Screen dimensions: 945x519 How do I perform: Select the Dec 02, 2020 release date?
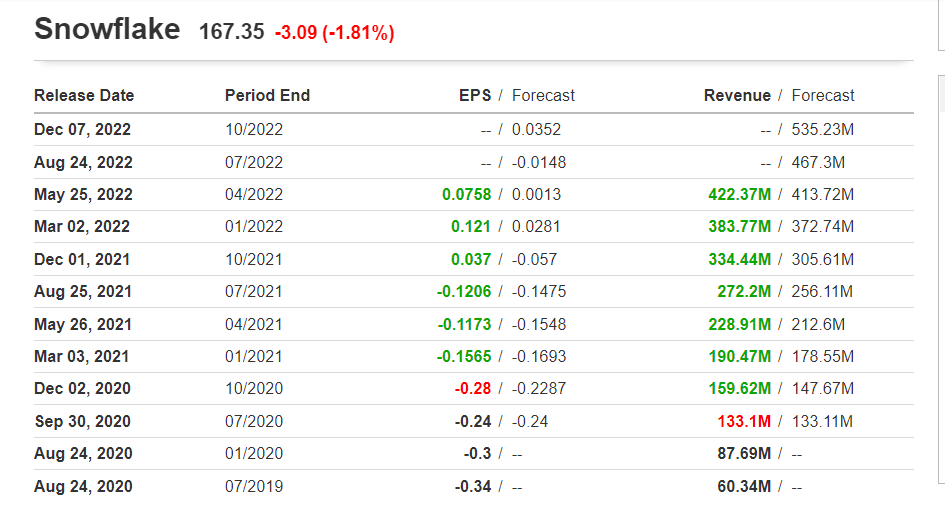83,389
